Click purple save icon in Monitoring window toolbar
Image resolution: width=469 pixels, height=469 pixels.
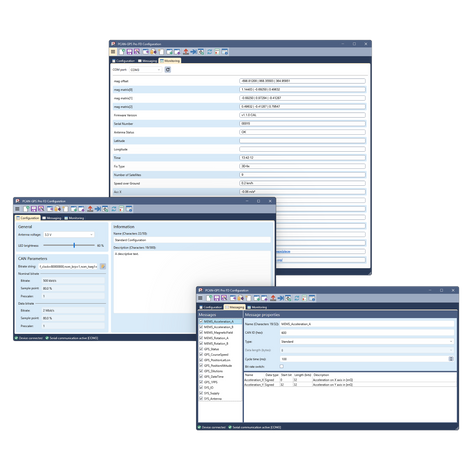(129, 52)
